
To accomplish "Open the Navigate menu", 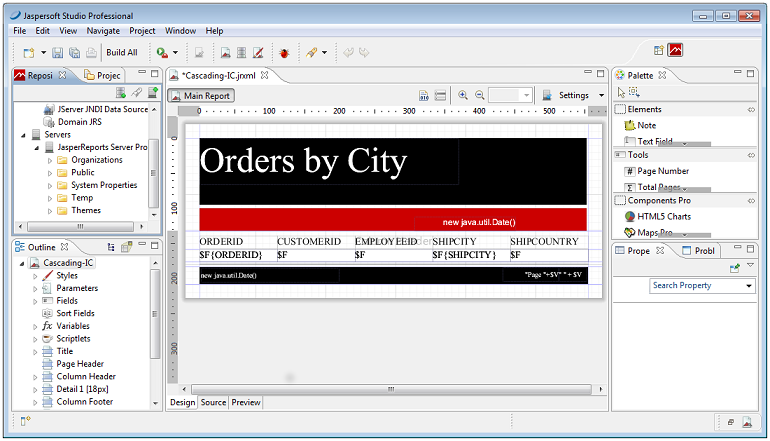I will [103, 30].
